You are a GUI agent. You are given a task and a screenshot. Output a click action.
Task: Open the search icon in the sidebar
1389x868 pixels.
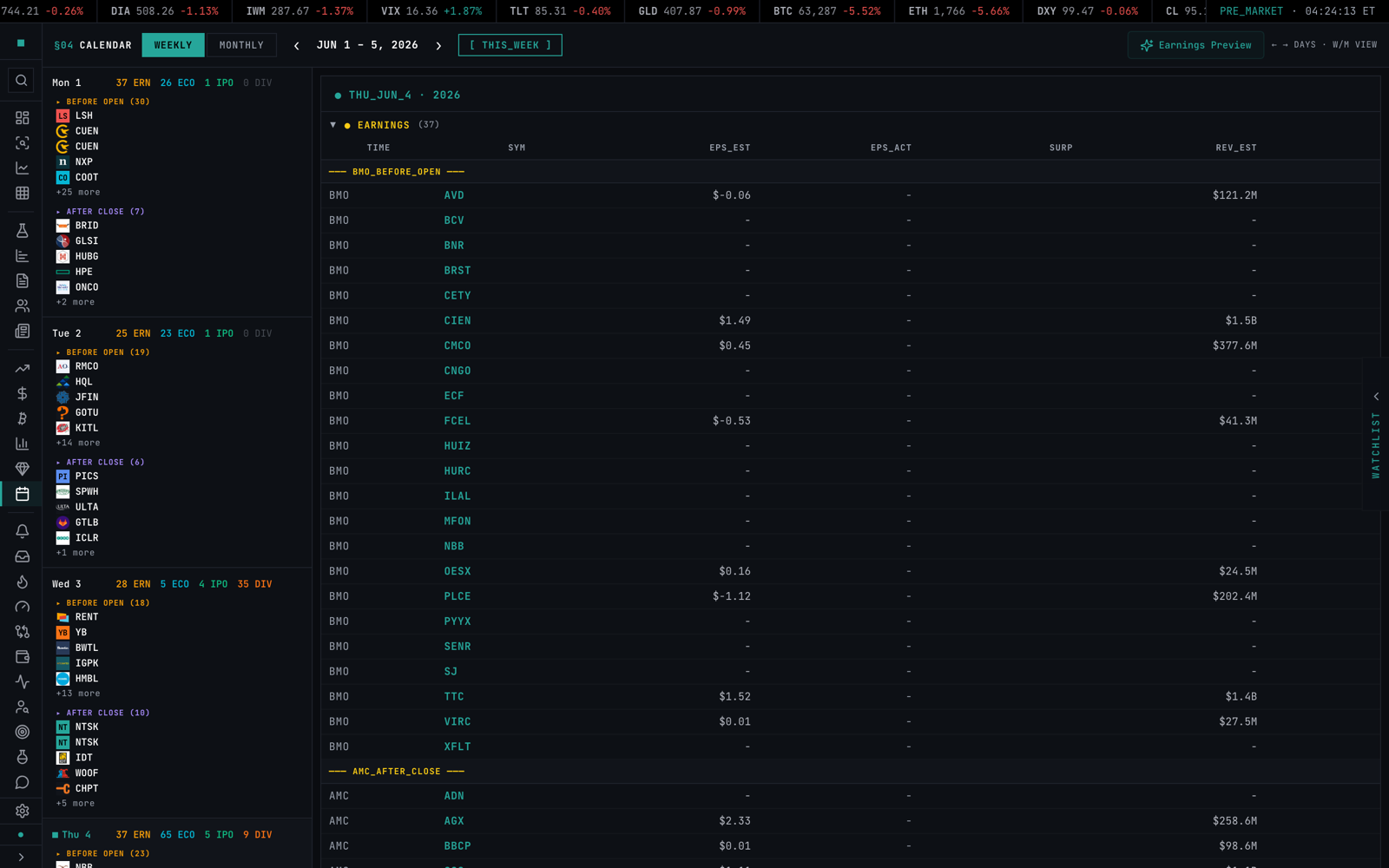click(x=22, y=81)
